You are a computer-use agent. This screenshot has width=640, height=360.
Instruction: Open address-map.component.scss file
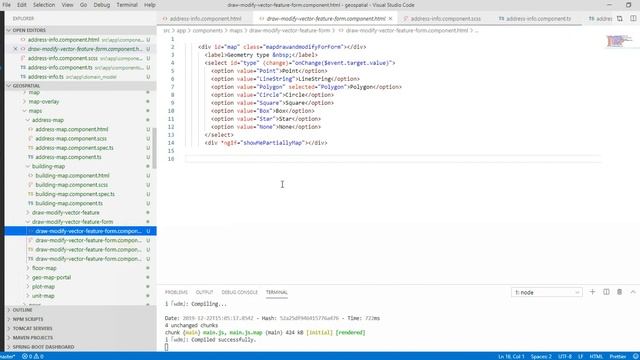coord(71,139)
